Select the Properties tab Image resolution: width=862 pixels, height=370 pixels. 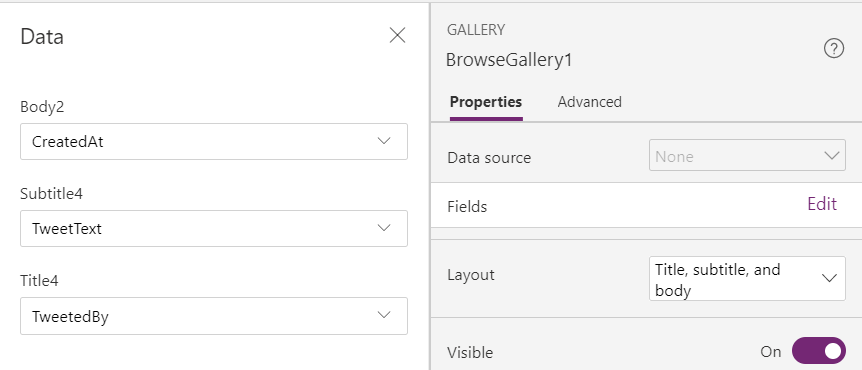[486, 102]
